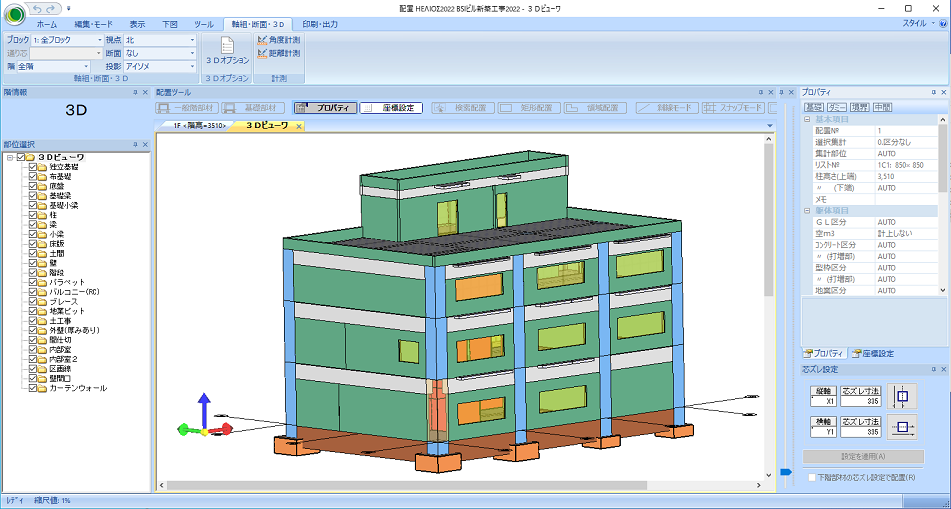Open the 投影 dropdown showing アイソメ
The image size is (951, 509).
pos(193,67)
